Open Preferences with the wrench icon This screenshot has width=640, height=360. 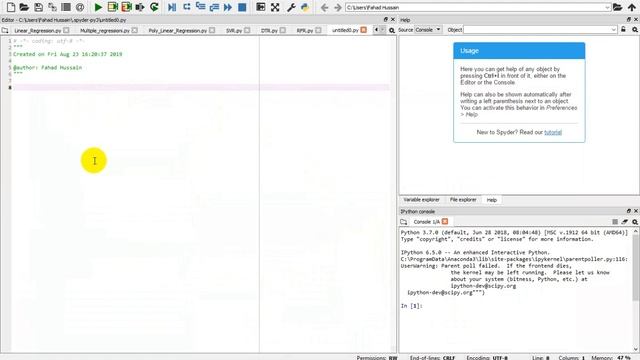tap(291, 7)
